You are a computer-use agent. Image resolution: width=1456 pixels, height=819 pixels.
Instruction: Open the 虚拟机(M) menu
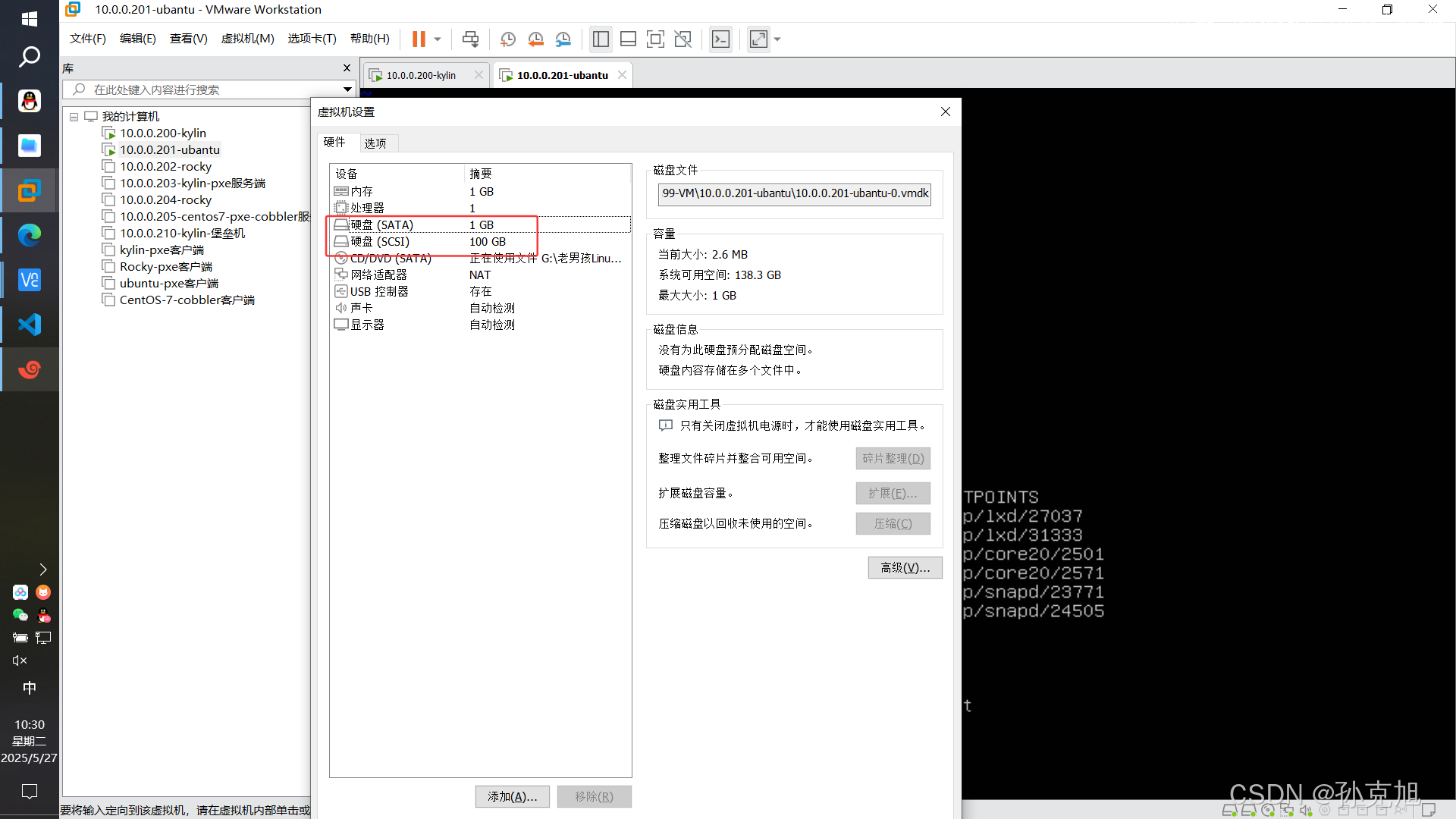point(247,39)
